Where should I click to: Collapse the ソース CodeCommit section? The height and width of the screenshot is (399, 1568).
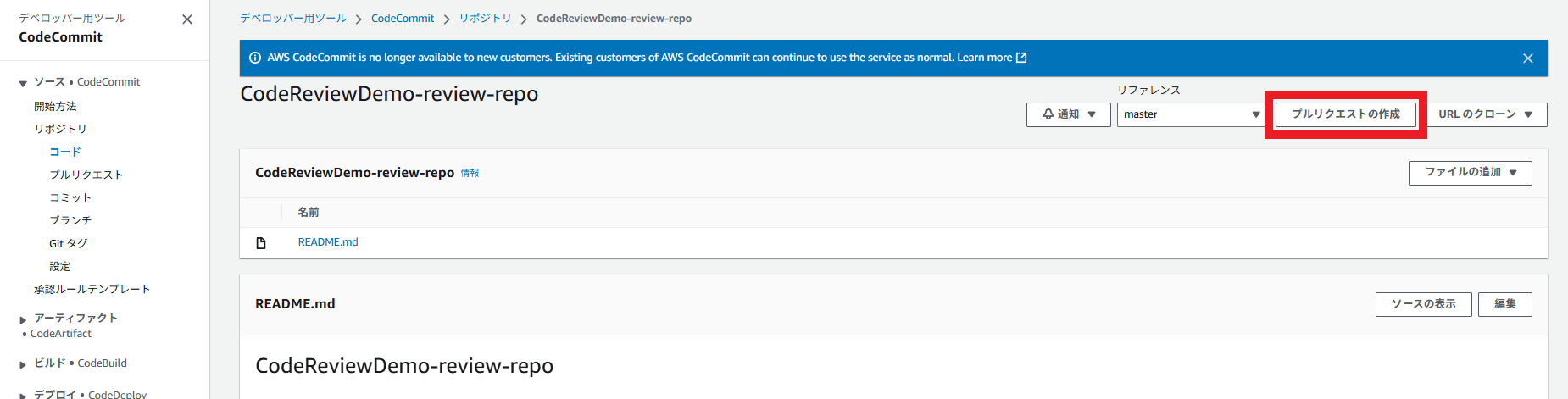pyautogui.click(x=23, y=83)
